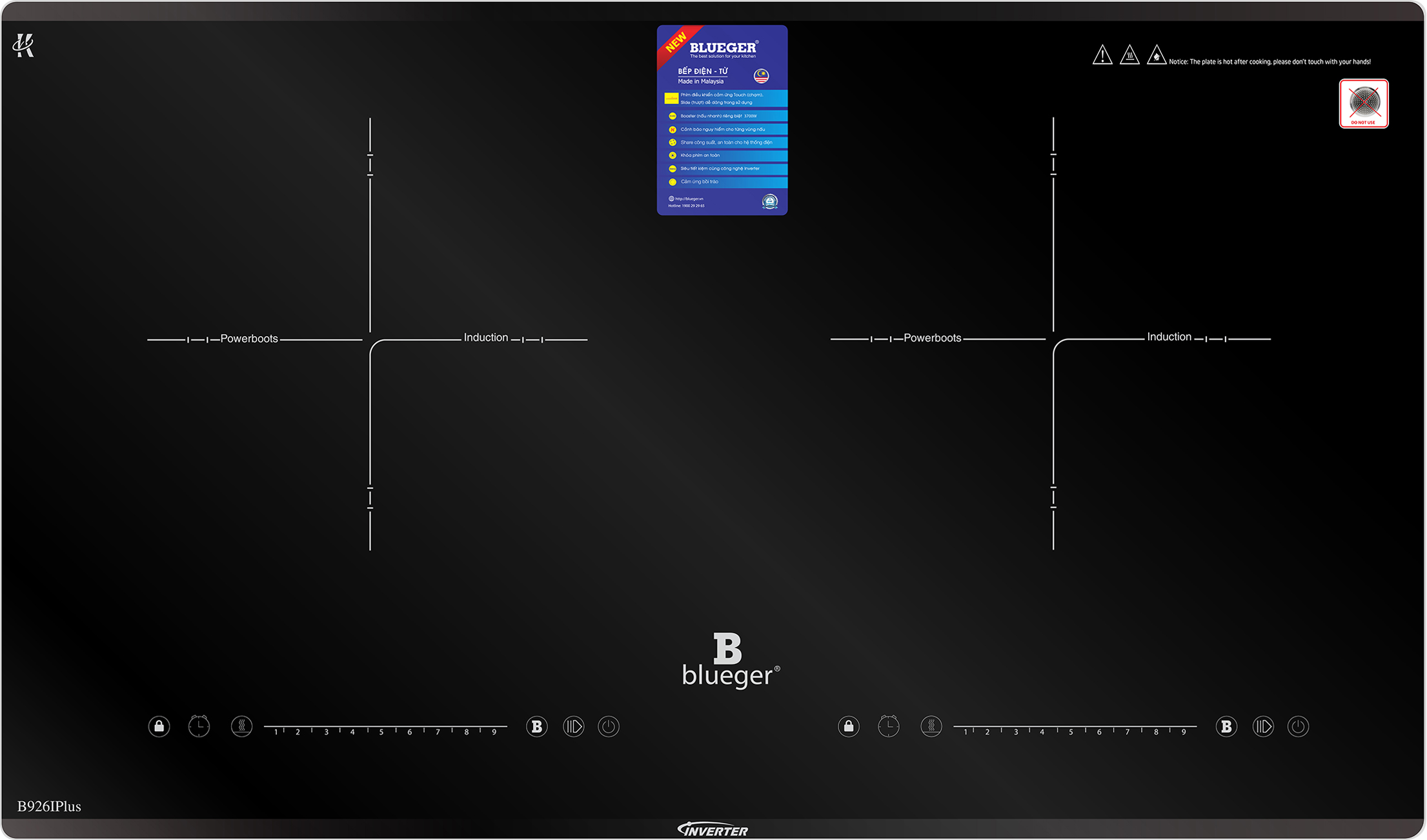Viewport: 1427px width, 840px height.
Task: Click the Hotline 1900 29 29 65 text
Action: pyautogui.click(x=686, y=206)
